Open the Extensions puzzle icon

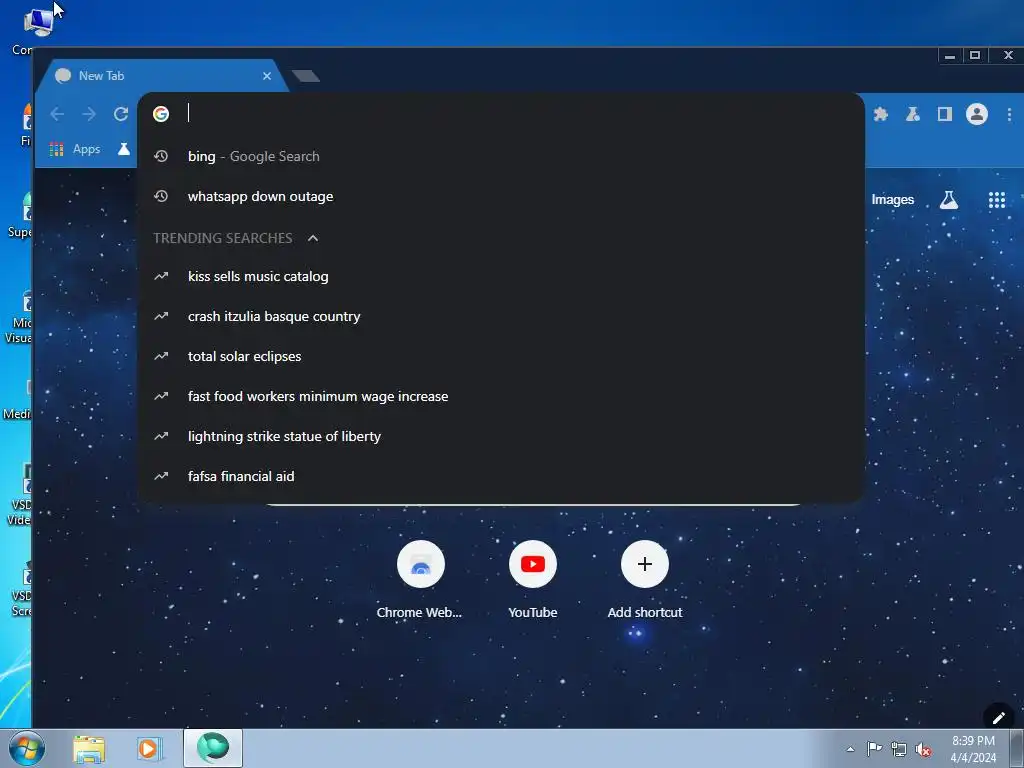tap(880, 114)
